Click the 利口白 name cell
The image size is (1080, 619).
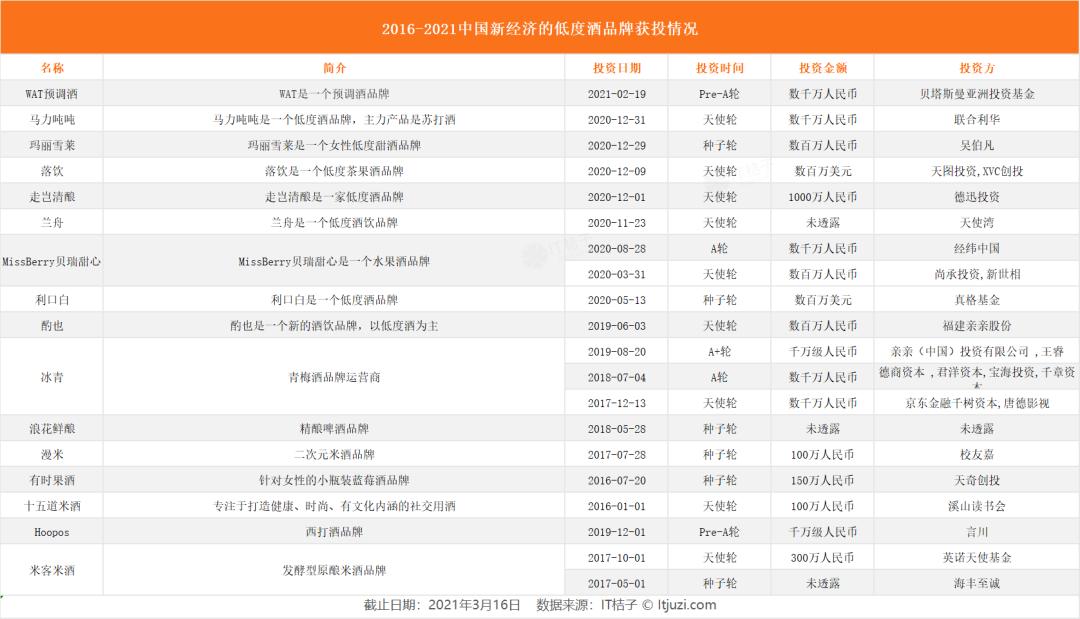[x=52, y=300]
